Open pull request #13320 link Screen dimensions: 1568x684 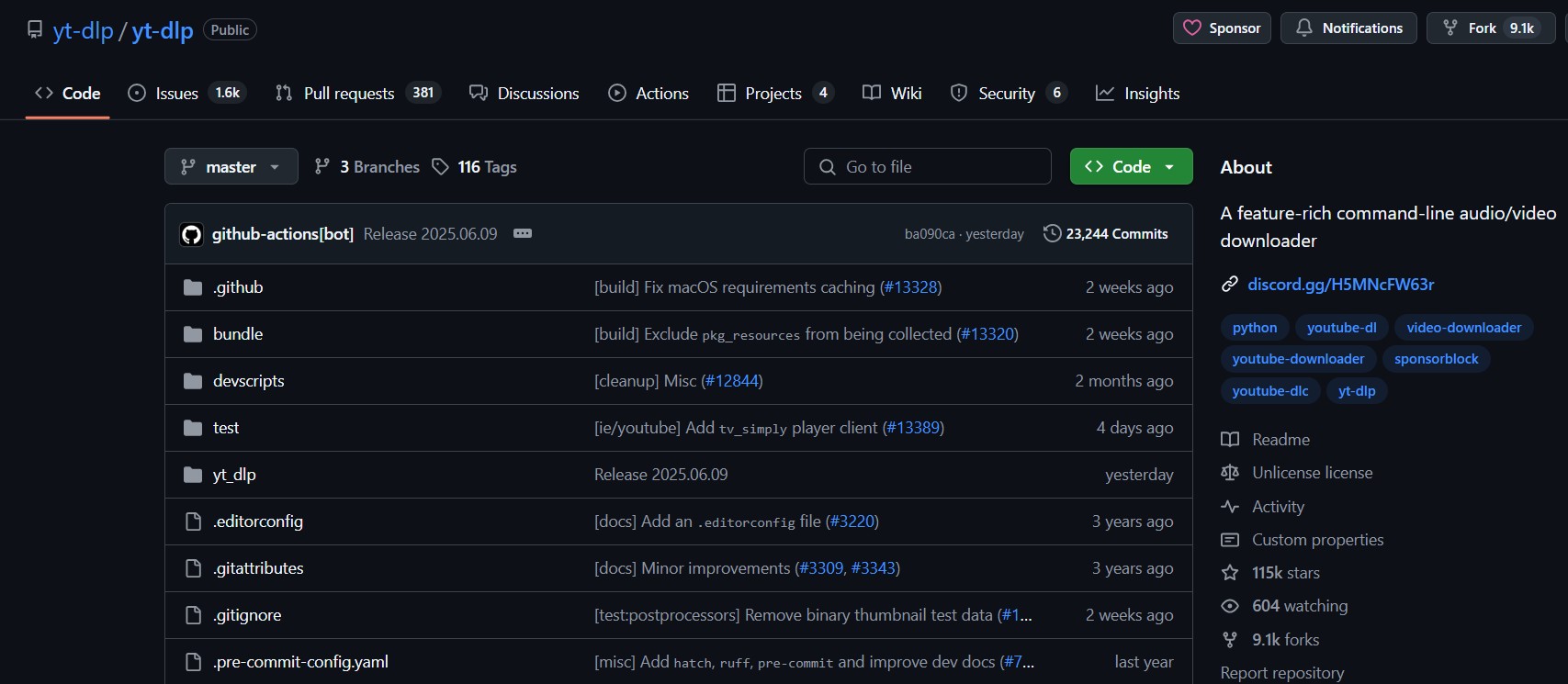[987, 334]
